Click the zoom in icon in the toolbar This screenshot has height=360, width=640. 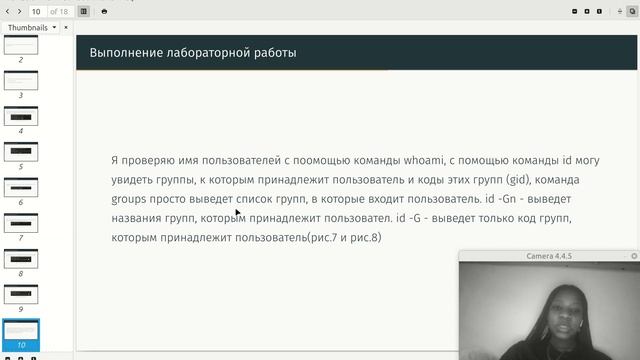pyautogui.click(x=587, y=11)
